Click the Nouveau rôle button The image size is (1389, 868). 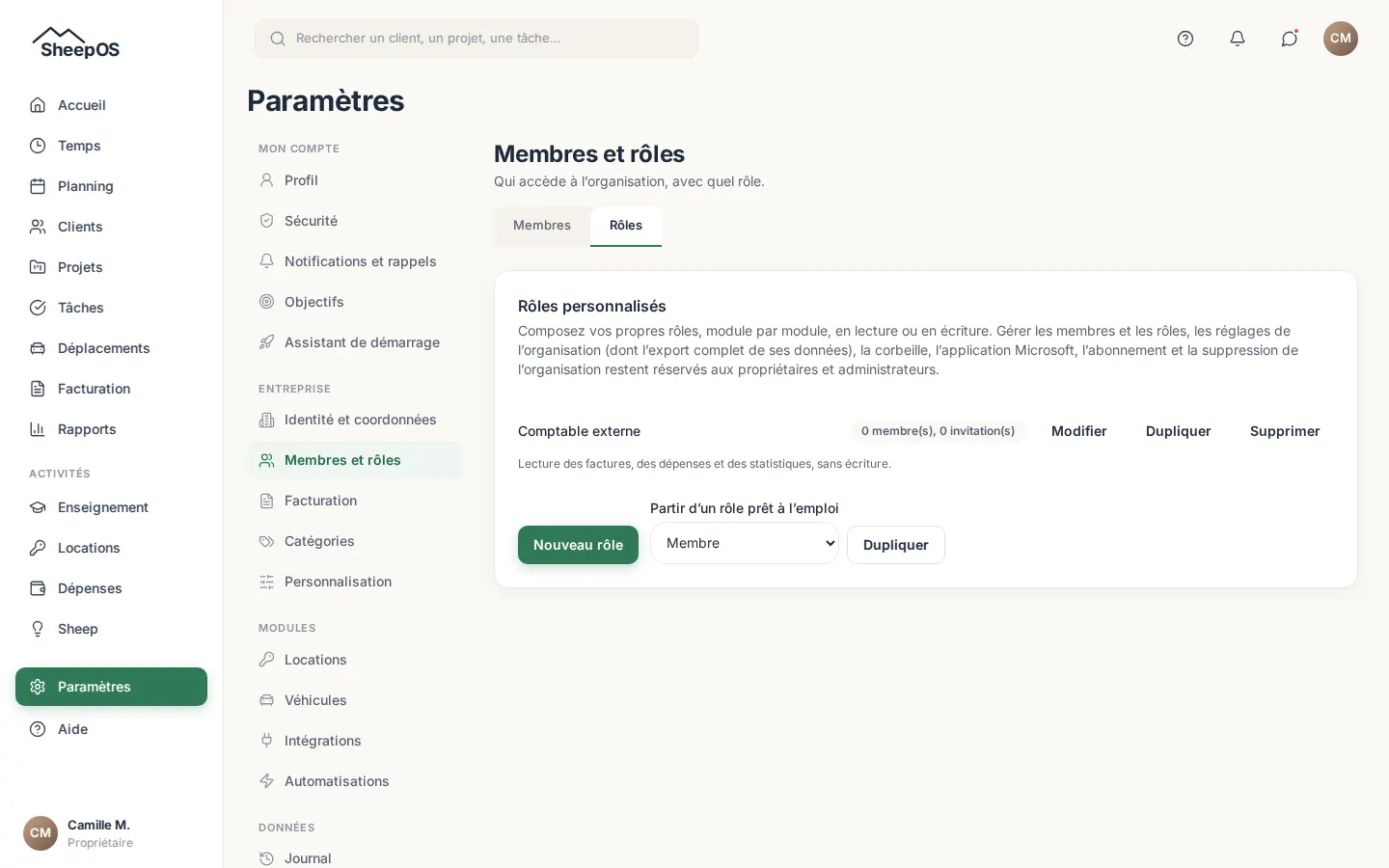click(x=578, y=545)
